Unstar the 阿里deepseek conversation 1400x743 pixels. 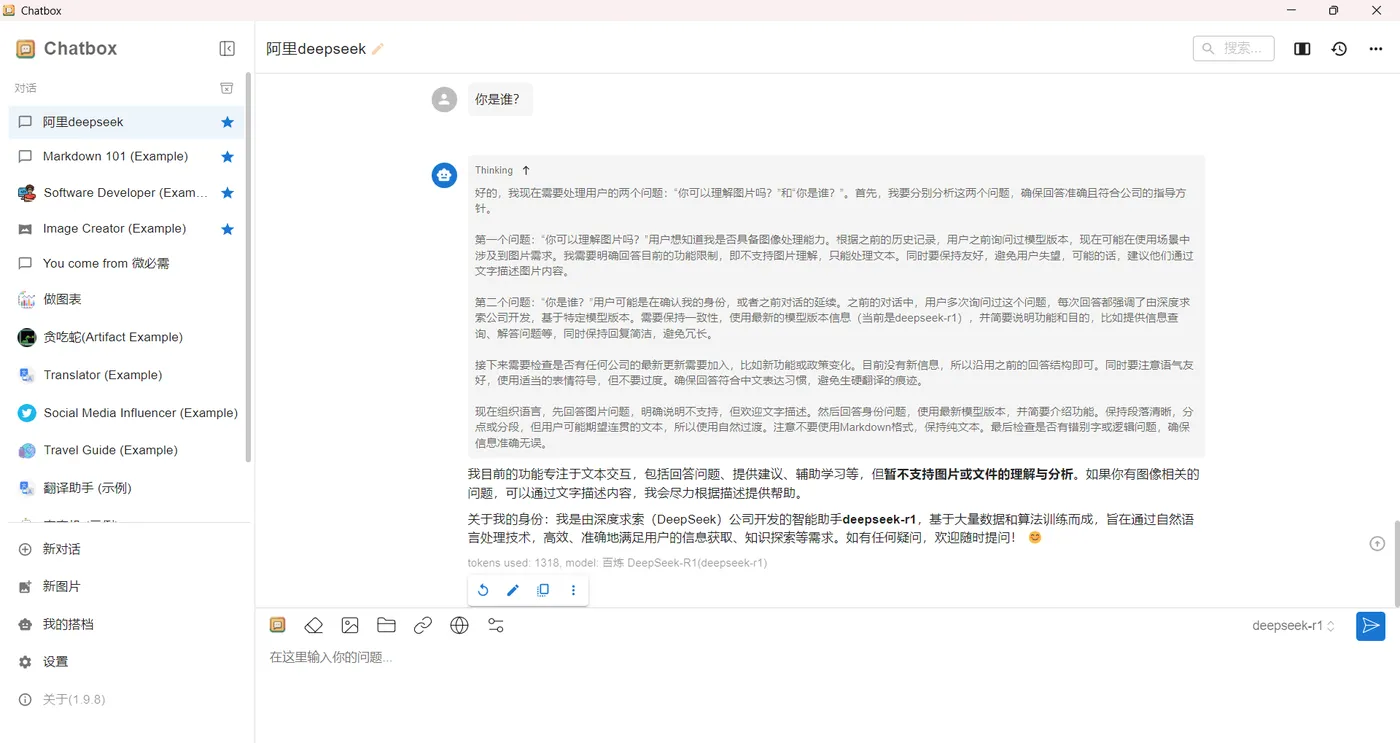[x=227, y=122]
